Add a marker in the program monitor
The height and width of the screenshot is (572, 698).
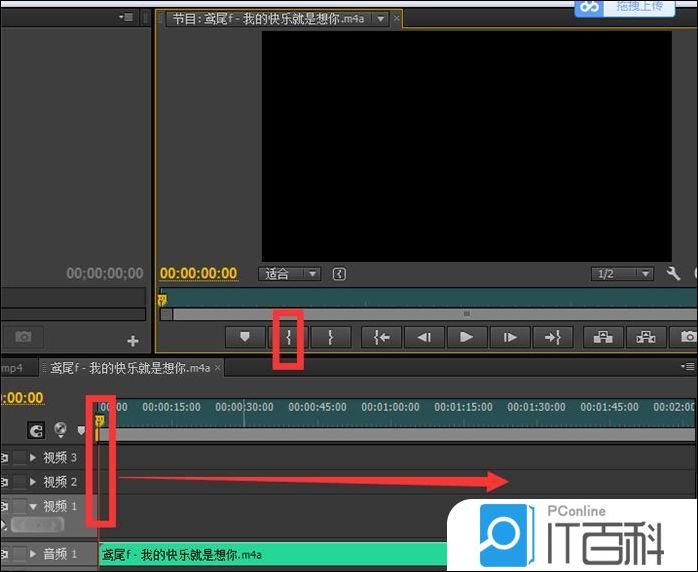click(x=245, y=337)
